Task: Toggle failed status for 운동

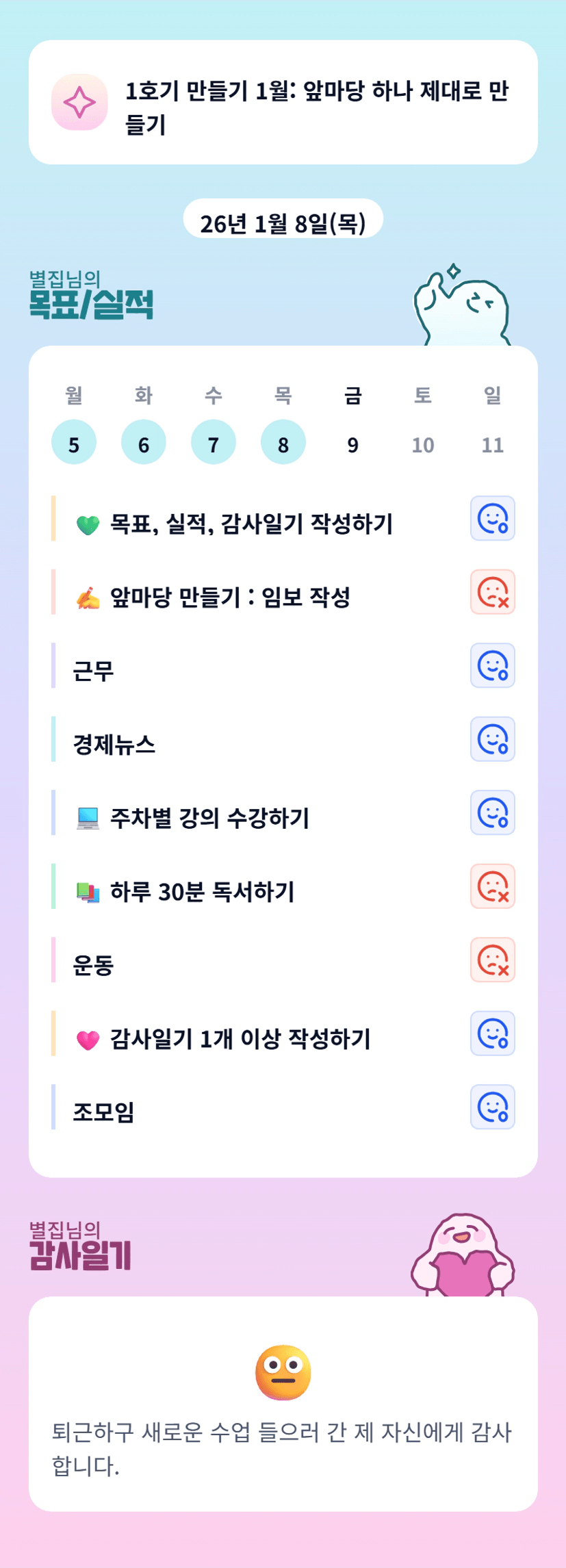Action: (492, 960)
